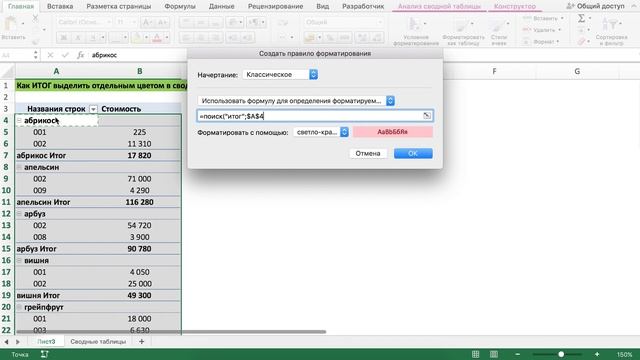Click the horizontal scrollbar above sheet tabs
Screen dimensions: 640x360
[x=171, y=332]
